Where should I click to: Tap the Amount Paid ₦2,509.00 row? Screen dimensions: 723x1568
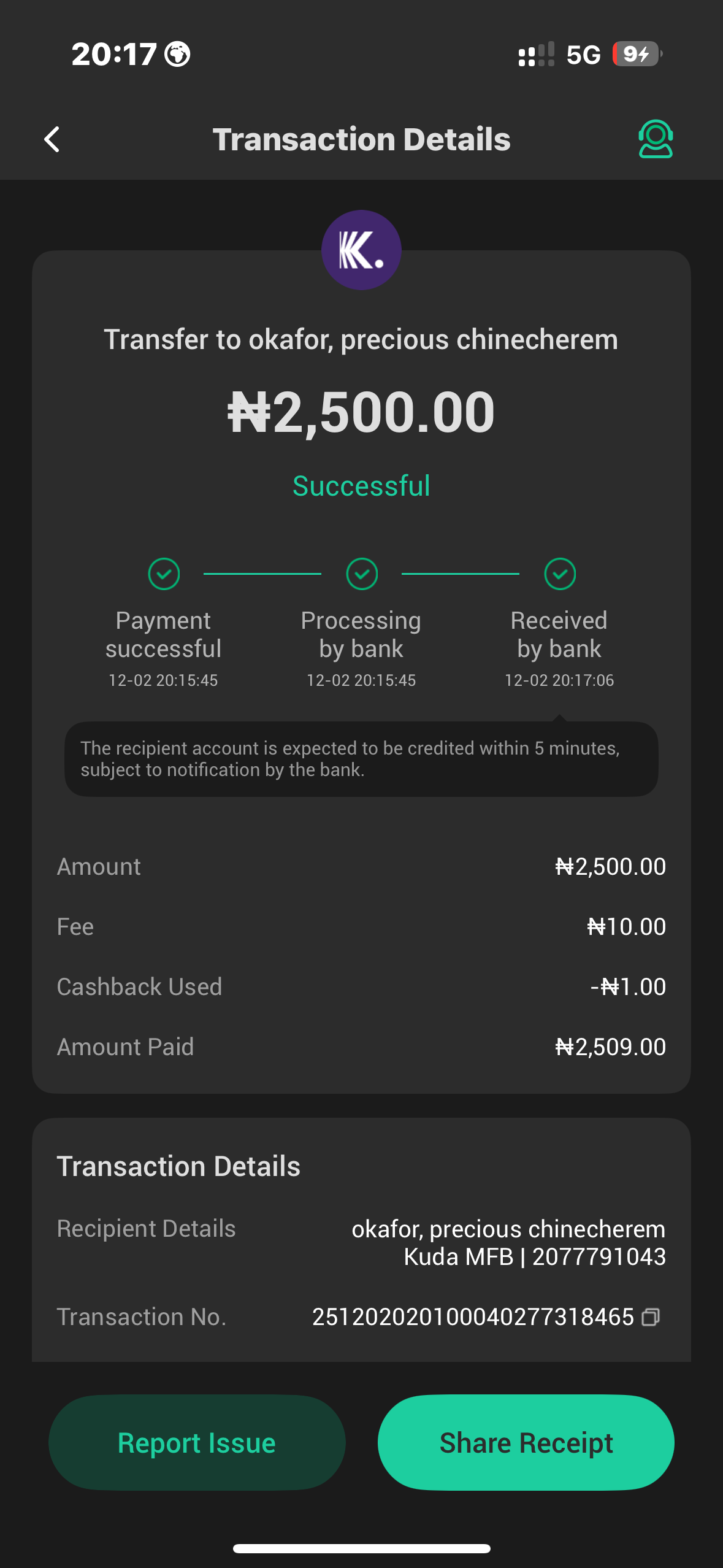tap(361, 1047)
